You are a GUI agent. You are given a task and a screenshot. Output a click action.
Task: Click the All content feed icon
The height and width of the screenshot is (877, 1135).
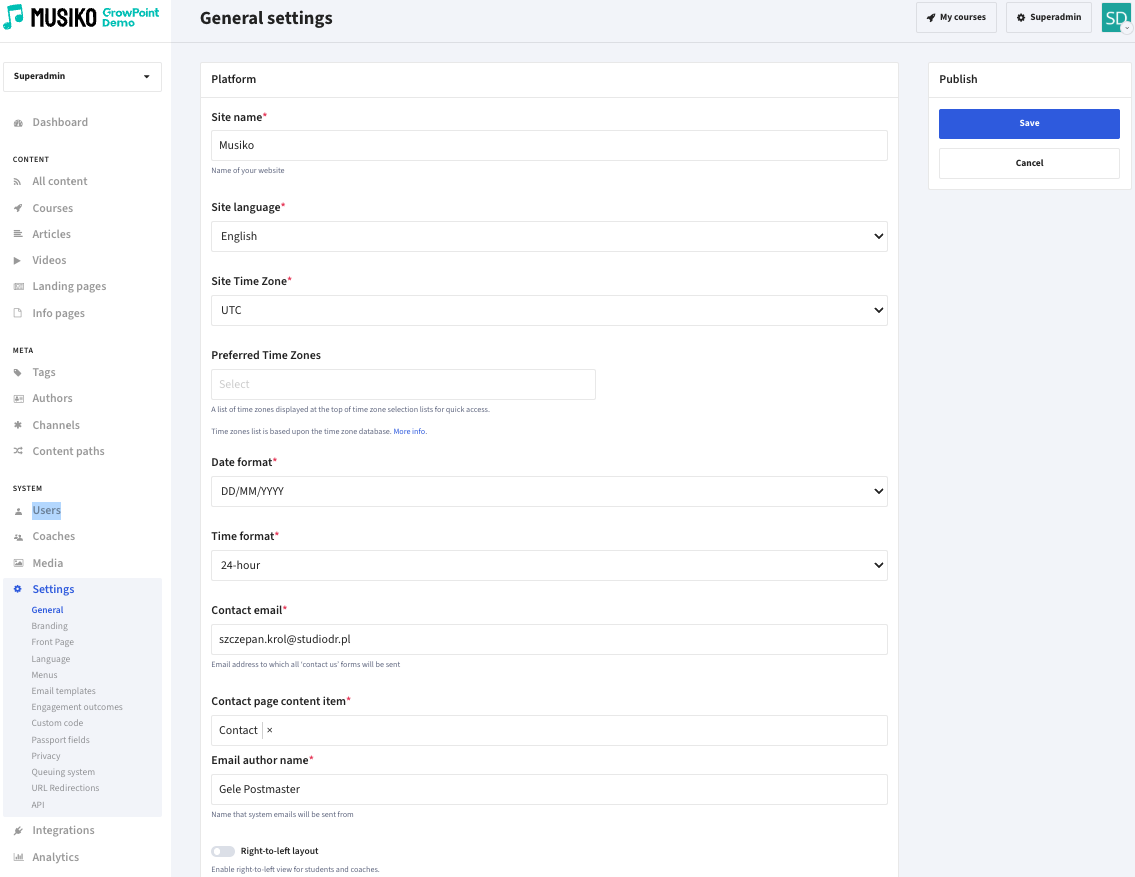pos(18,182)
